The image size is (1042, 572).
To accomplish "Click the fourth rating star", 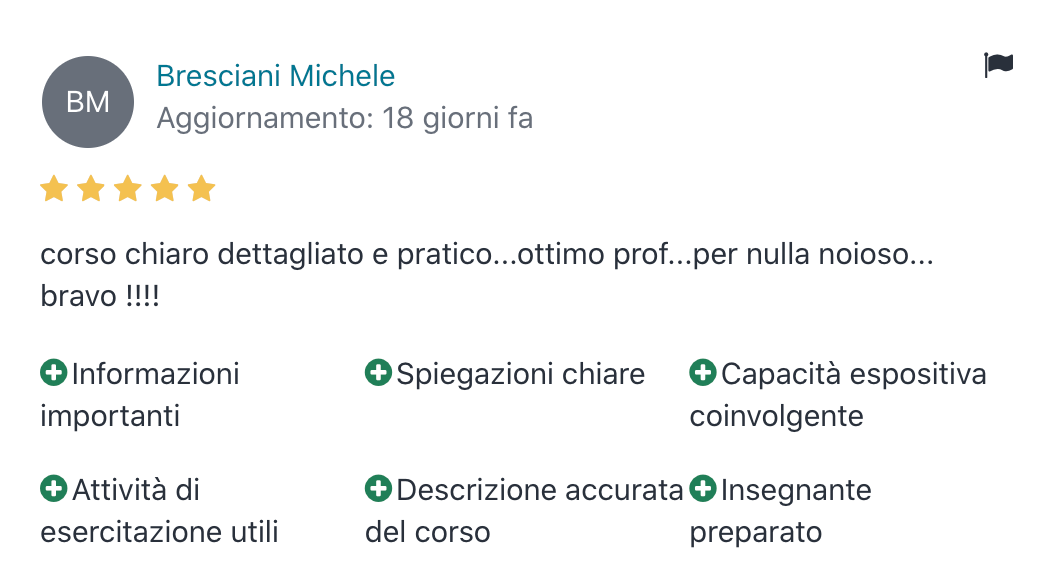I will coord(165,188).
